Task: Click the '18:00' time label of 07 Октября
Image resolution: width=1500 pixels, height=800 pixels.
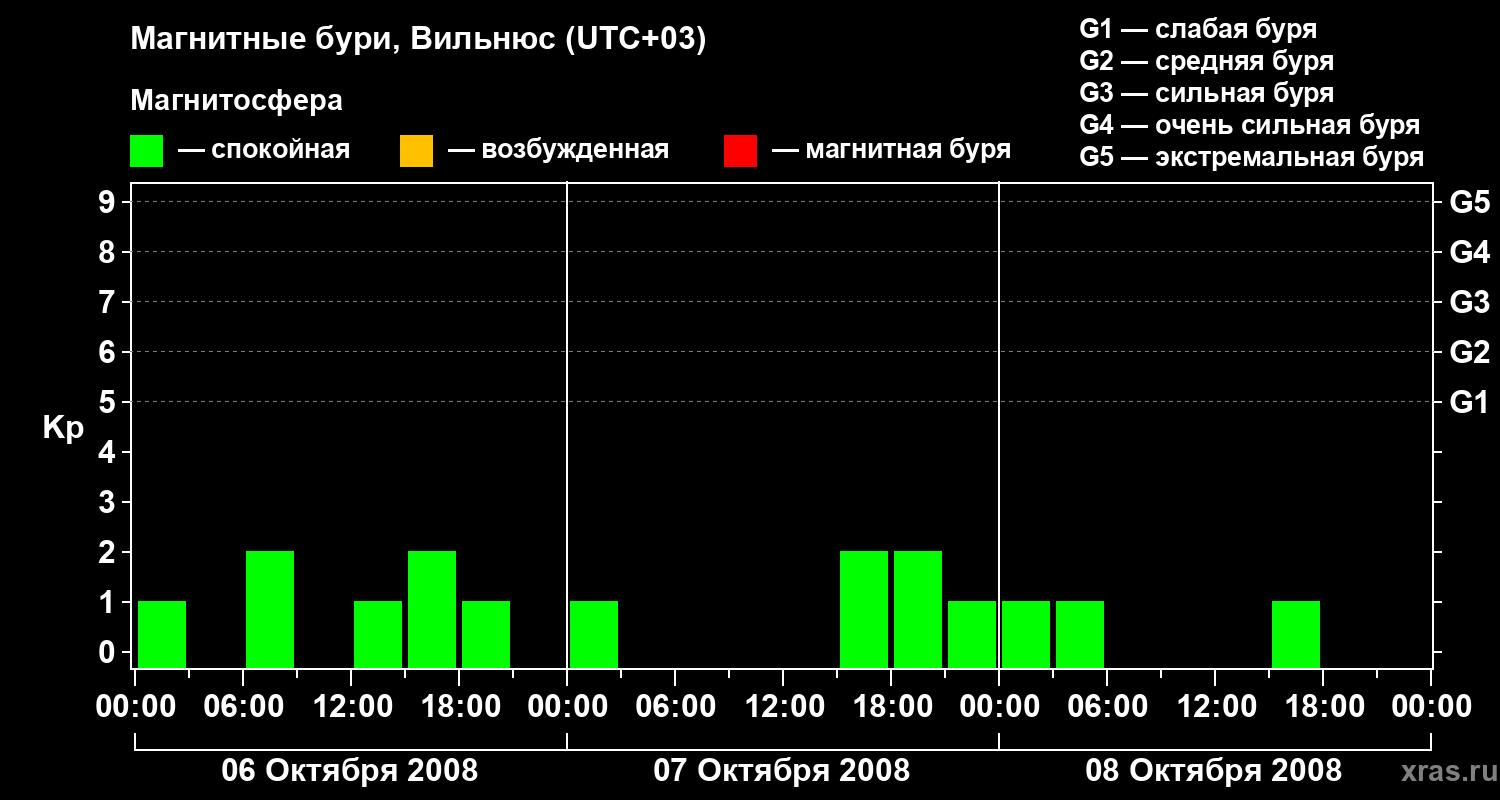Action: 891,707
